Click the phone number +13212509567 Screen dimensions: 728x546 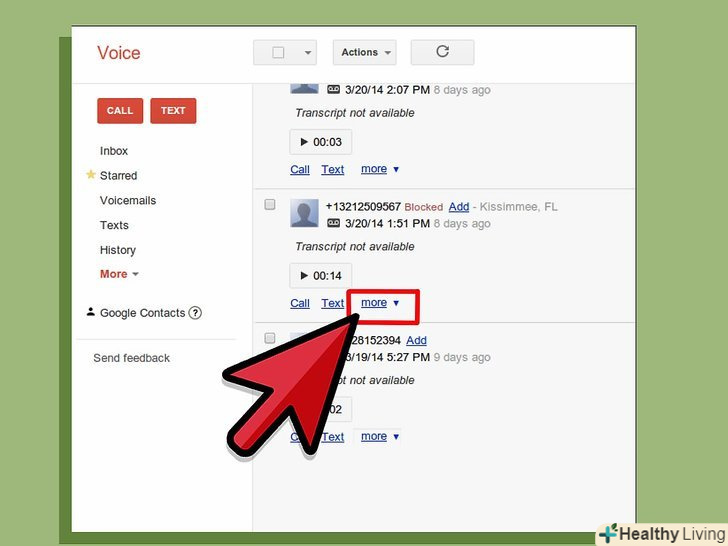pyautogui.click(x=363, y=207)
